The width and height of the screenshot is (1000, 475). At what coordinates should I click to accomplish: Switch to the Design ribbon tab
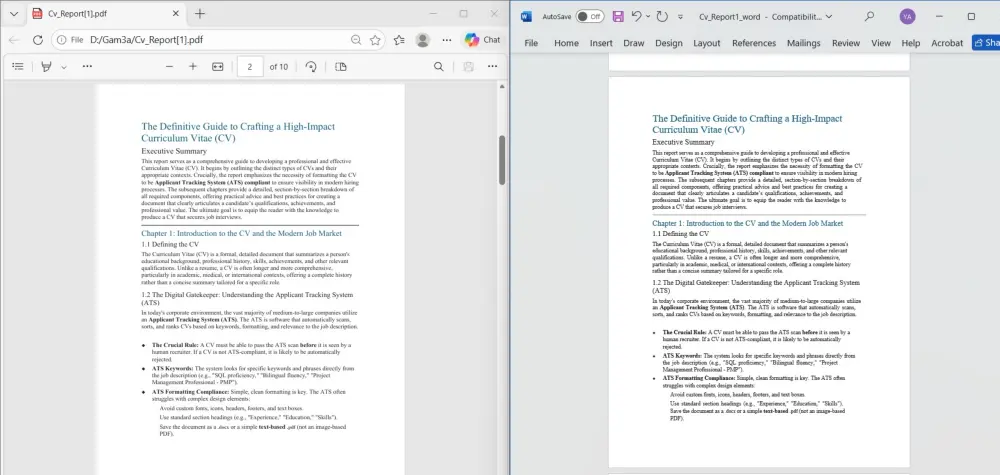(668, 43)
